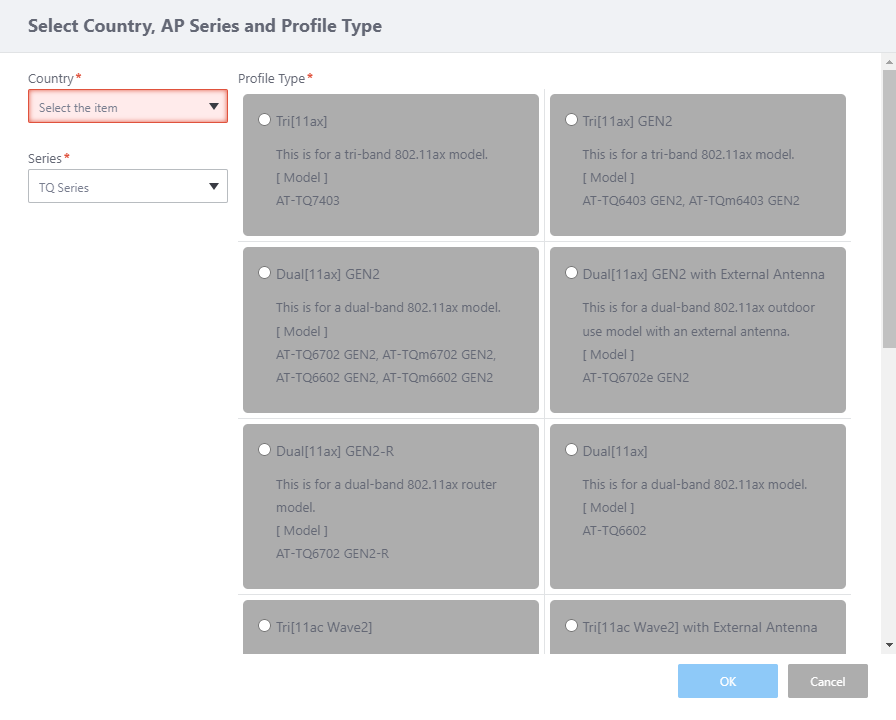Pick Dual[11ax] GEN2 with External Antenna option
The width and height of the screenshot is (896, 720).
point(571,273)
